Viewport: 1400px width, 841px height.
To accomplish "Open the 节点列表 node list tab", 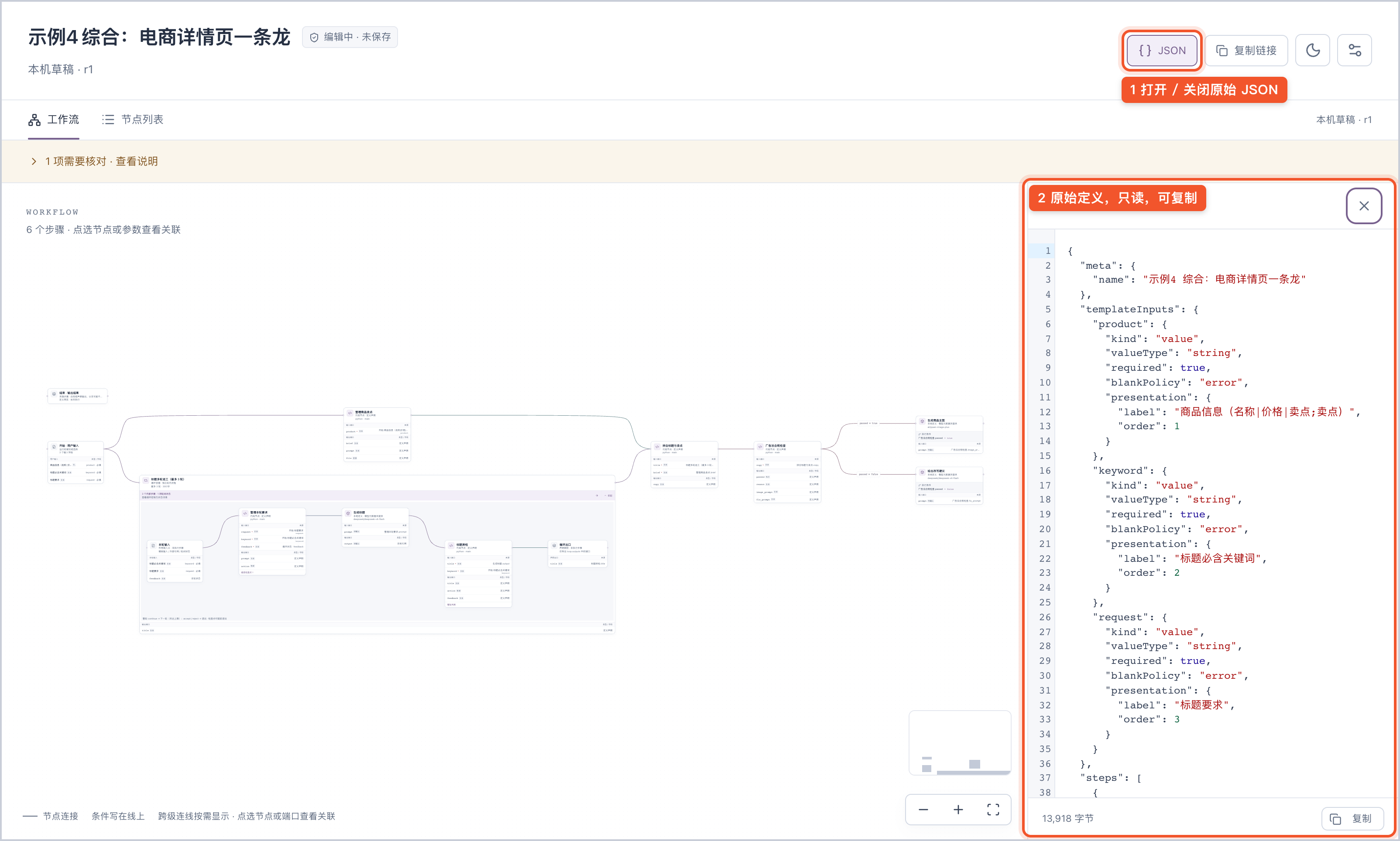I will [x=133, y=120].
